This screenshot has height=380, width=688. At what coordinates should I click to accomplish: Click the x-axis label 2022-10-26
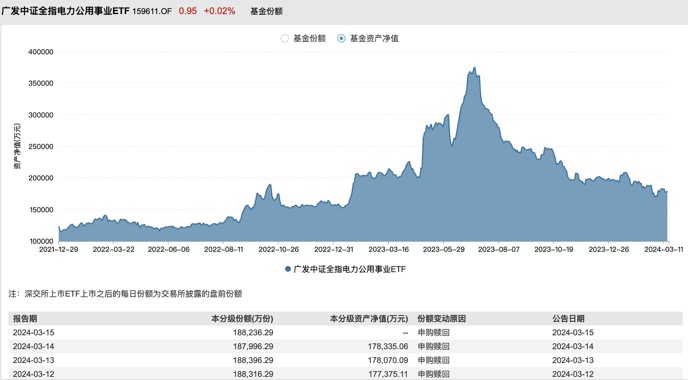point(279,249)
